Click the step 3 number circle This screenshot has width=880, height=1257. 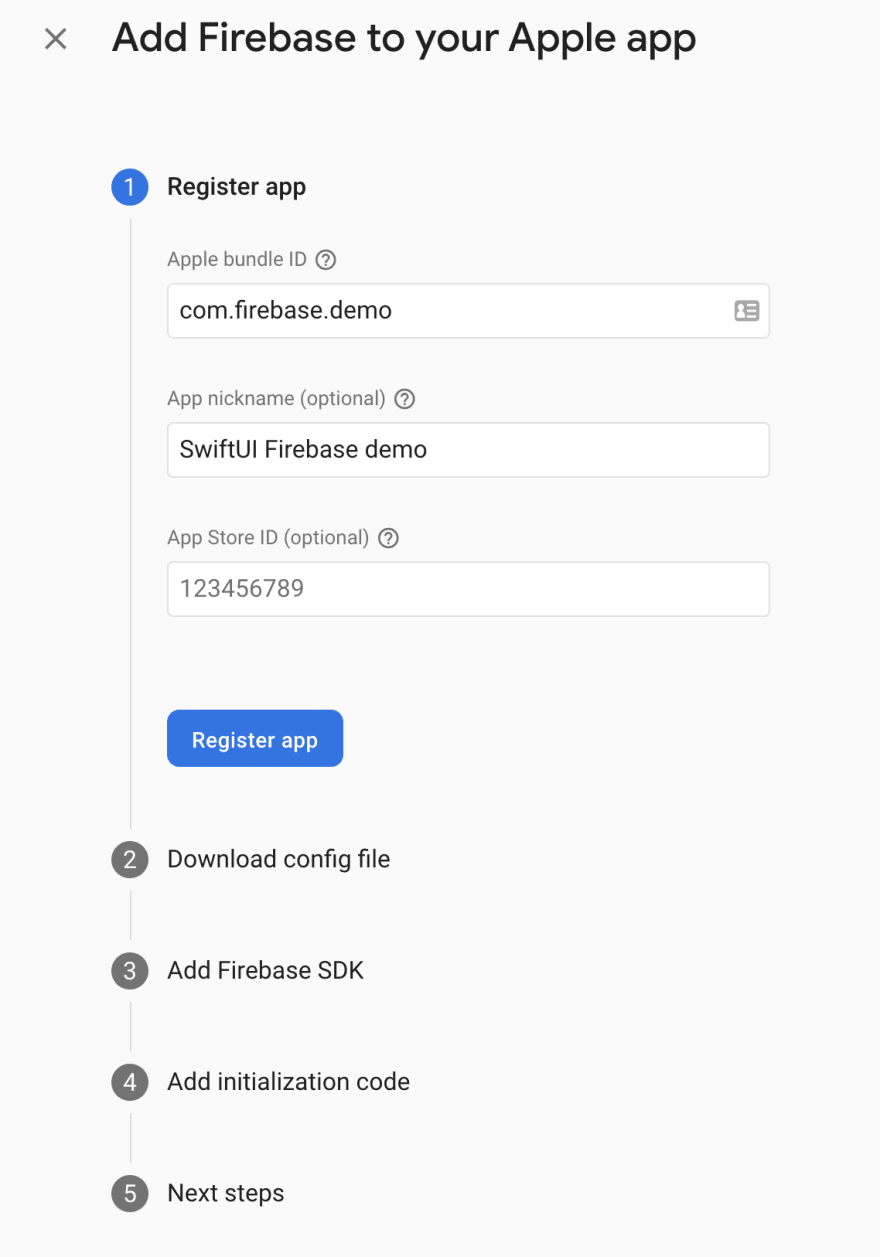130,971
